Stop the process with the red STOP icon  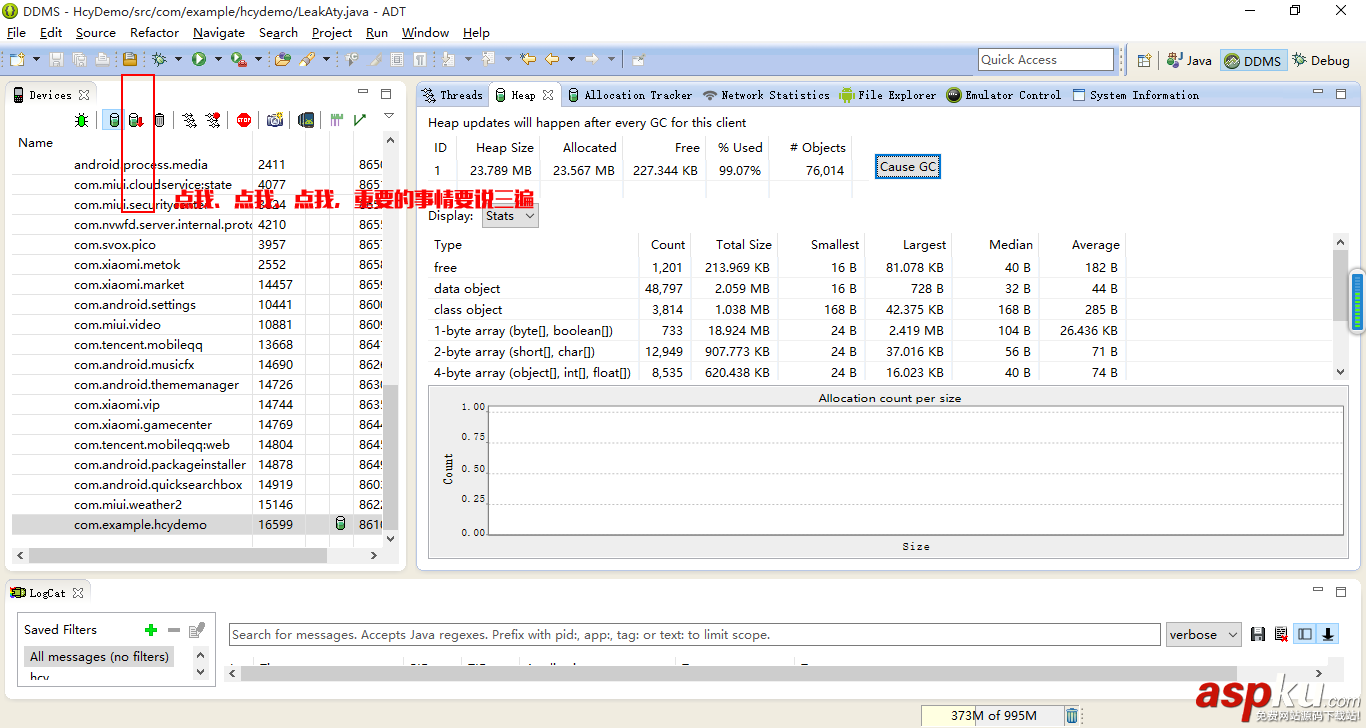(244, 121)
